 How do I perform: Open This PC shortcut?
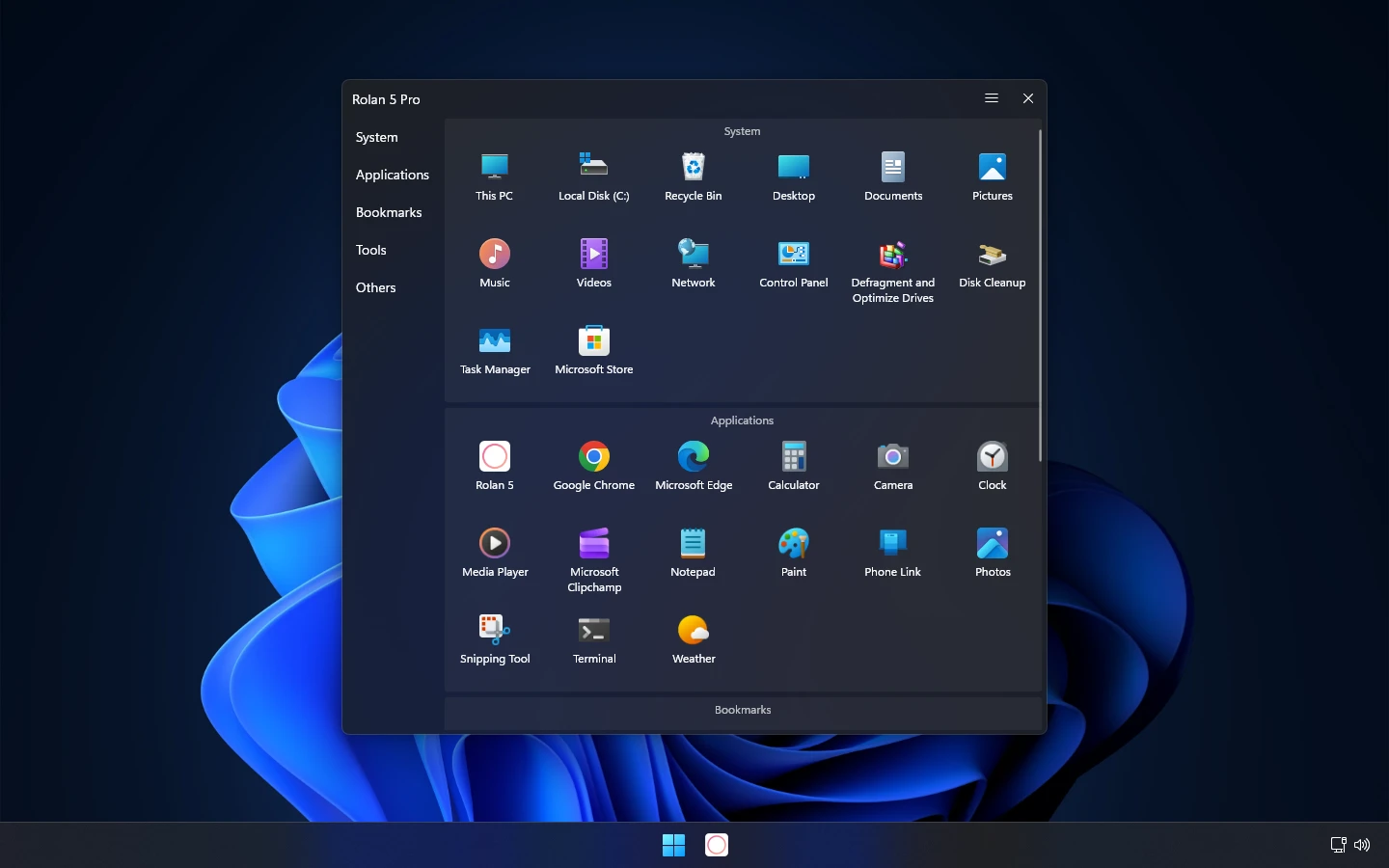pos(495,176)
